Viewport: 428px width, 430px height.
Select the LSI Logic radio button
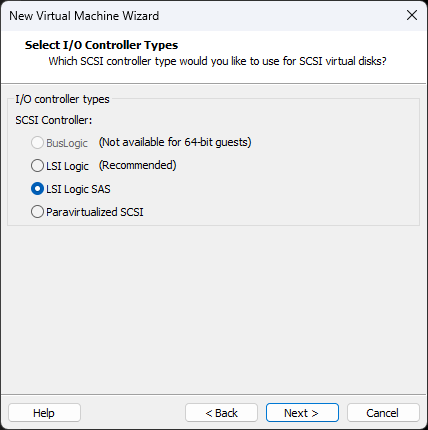pos(37,166)
